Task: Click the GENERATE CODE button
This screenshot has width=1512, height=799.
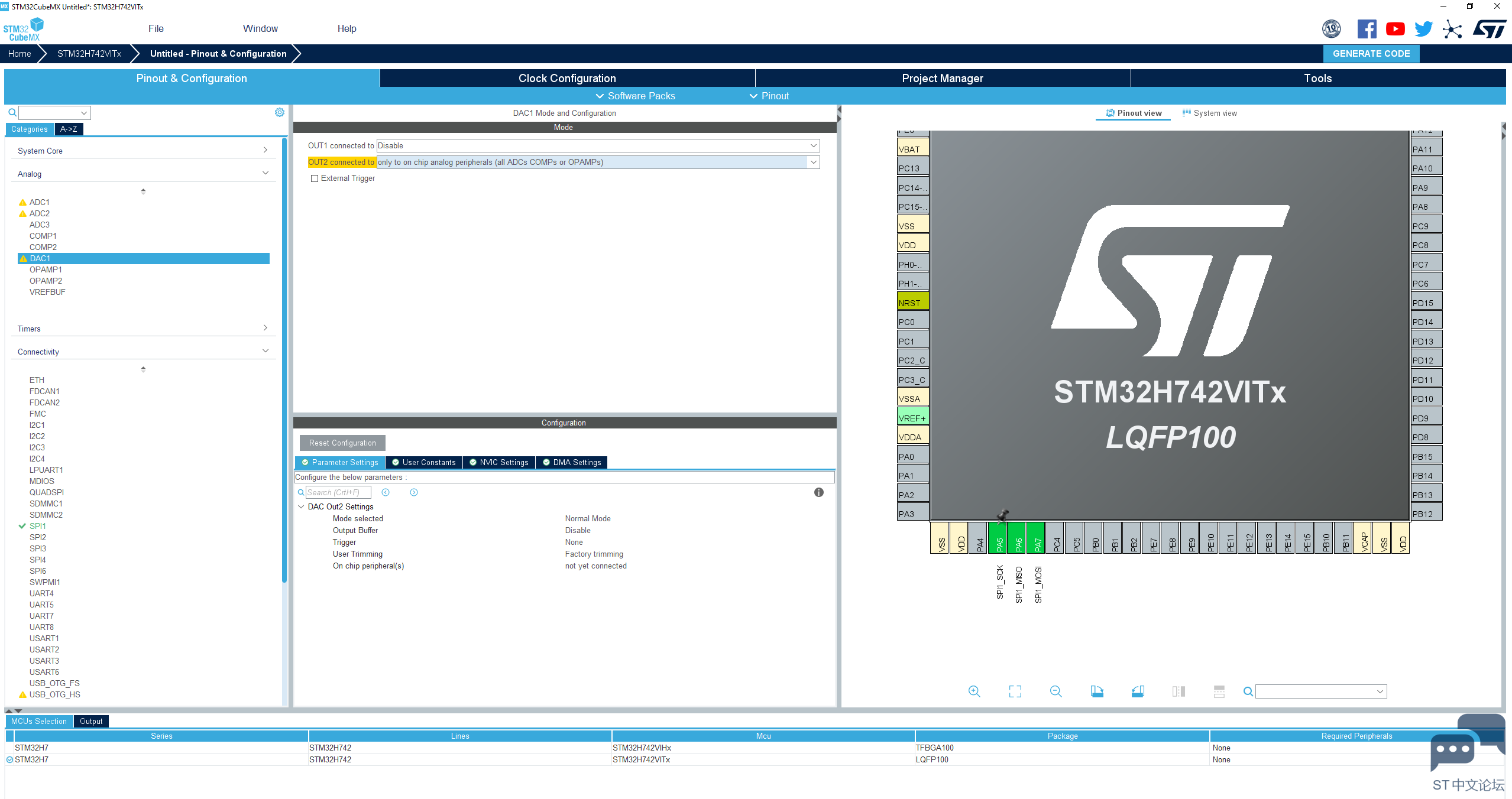Action: (1371, 53)
